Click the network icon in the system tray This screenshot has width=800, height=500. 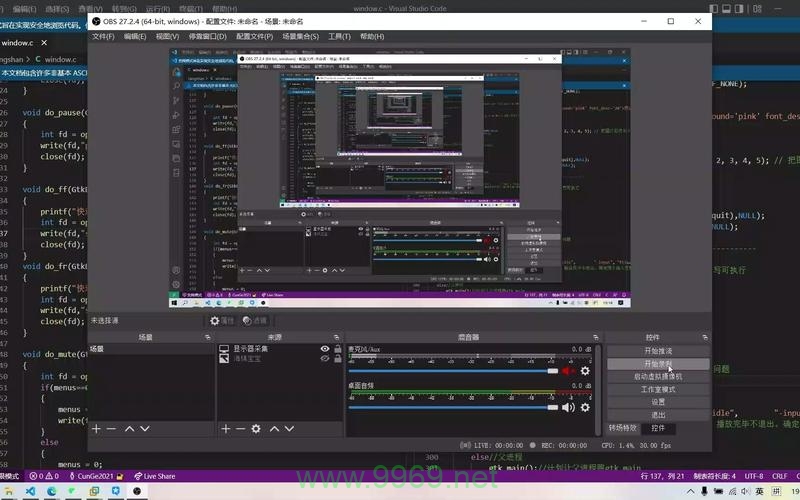tap(732, 491)
